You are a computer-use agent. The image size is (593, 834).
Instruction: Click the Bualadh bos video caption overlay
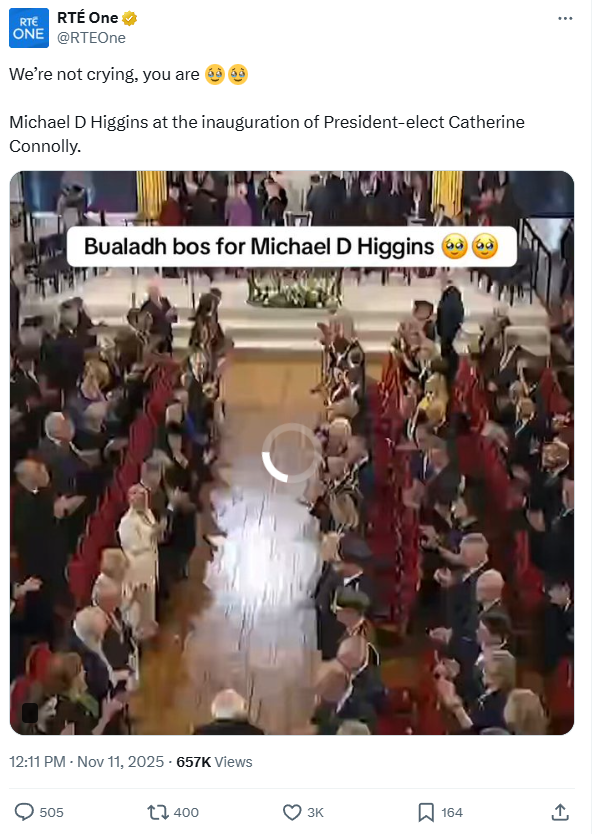(291, 247)
